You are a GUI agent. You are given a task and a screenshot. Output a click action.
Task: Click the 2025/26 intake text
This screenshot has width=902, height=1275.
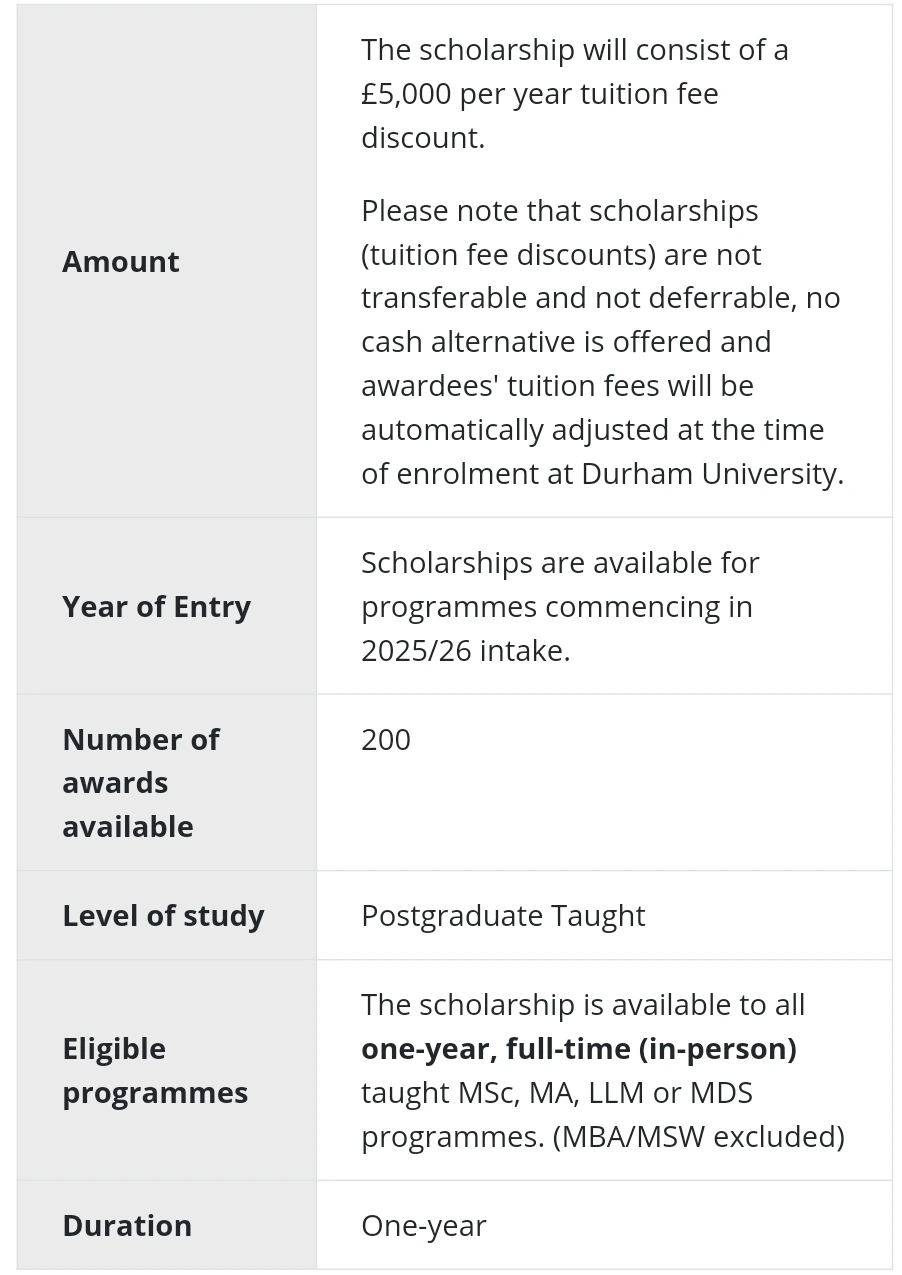point(465,650)
